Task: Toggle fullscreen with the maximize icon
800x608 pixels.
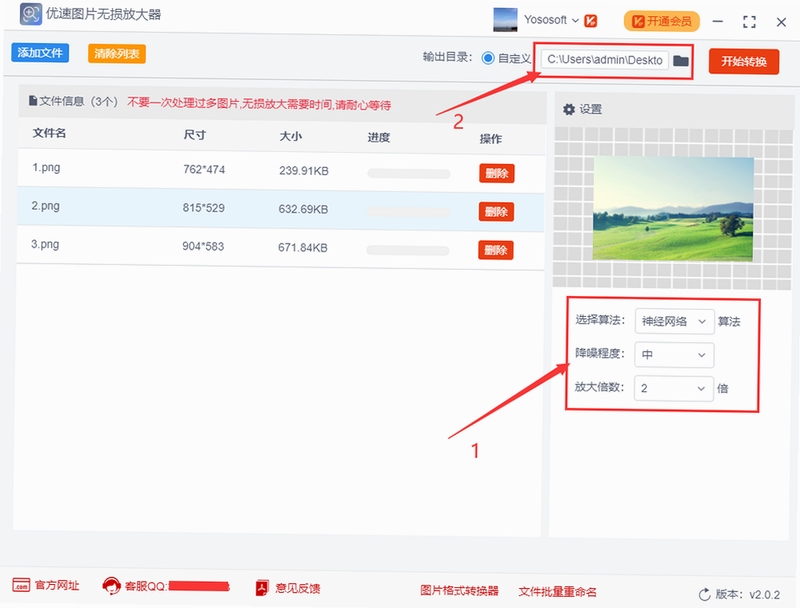Action: coord(749,22)
